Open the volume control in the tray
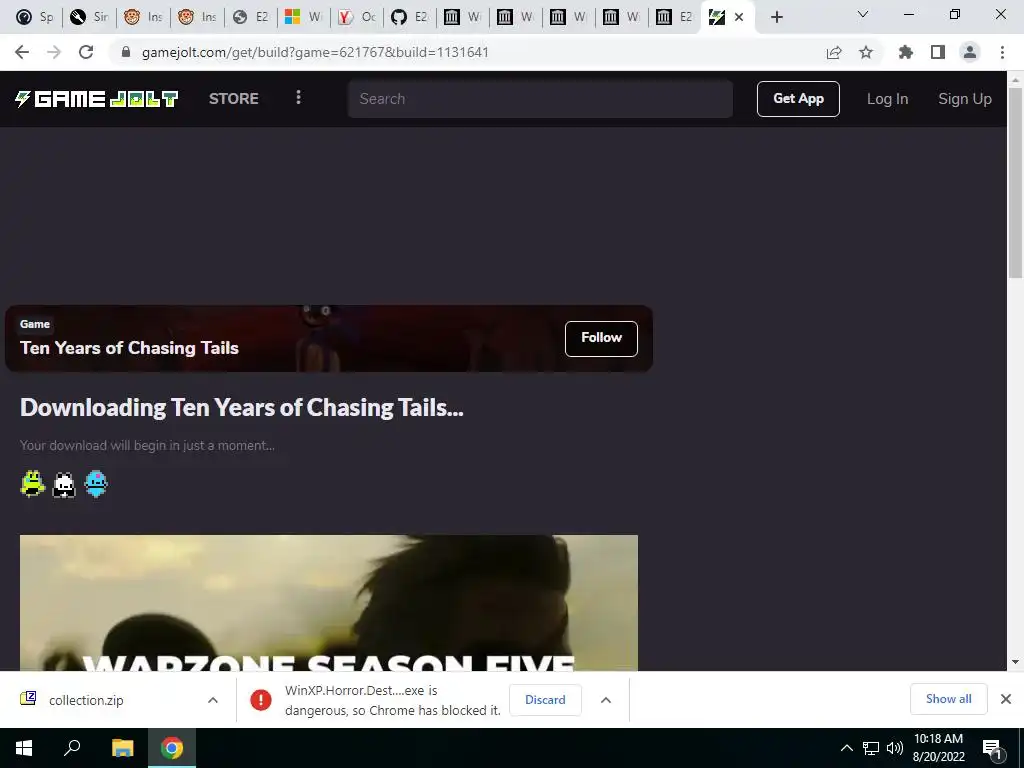The image size is (1024, 768). 895,748
